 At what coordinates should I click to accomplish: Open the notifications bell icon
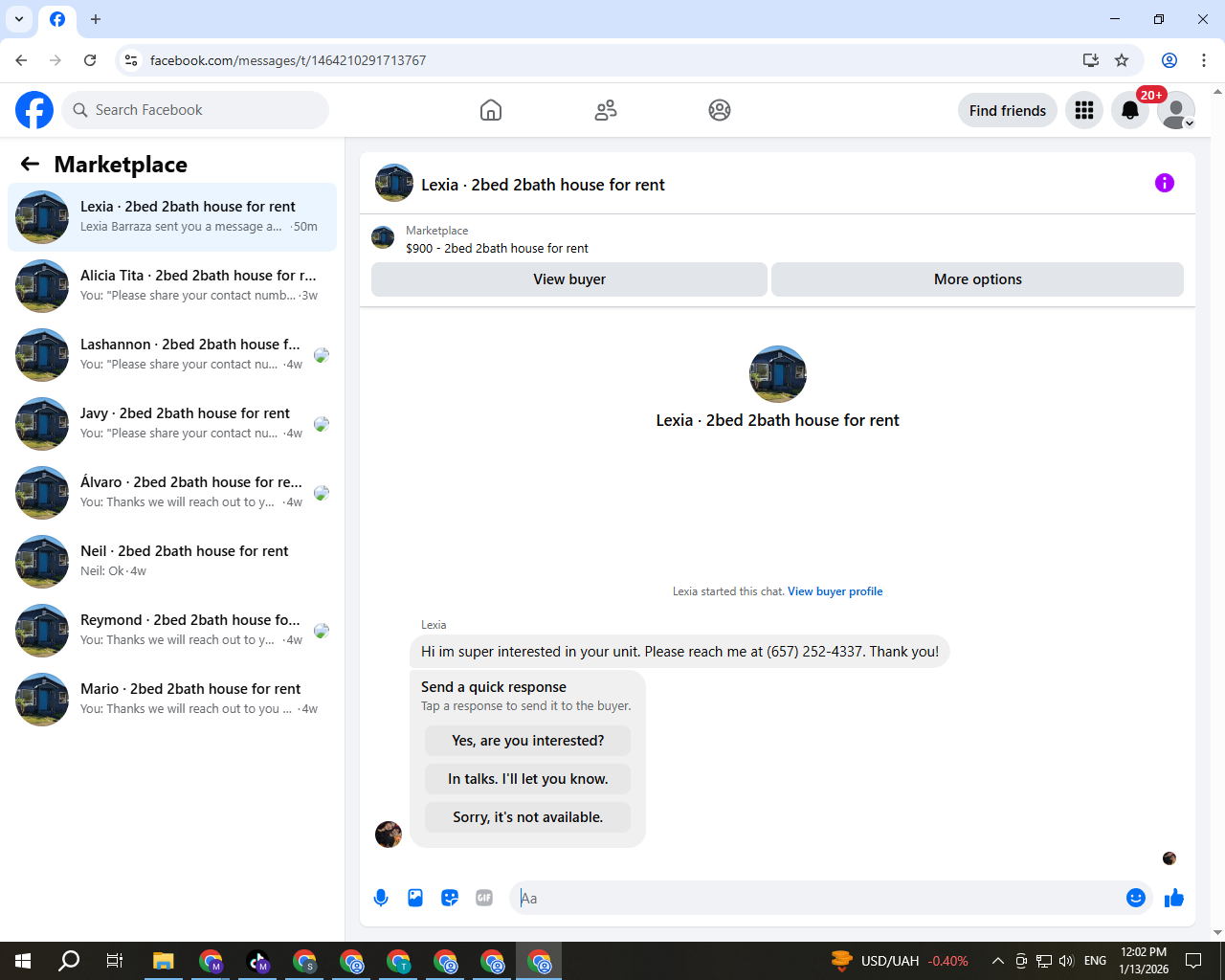coord(1130,110)
